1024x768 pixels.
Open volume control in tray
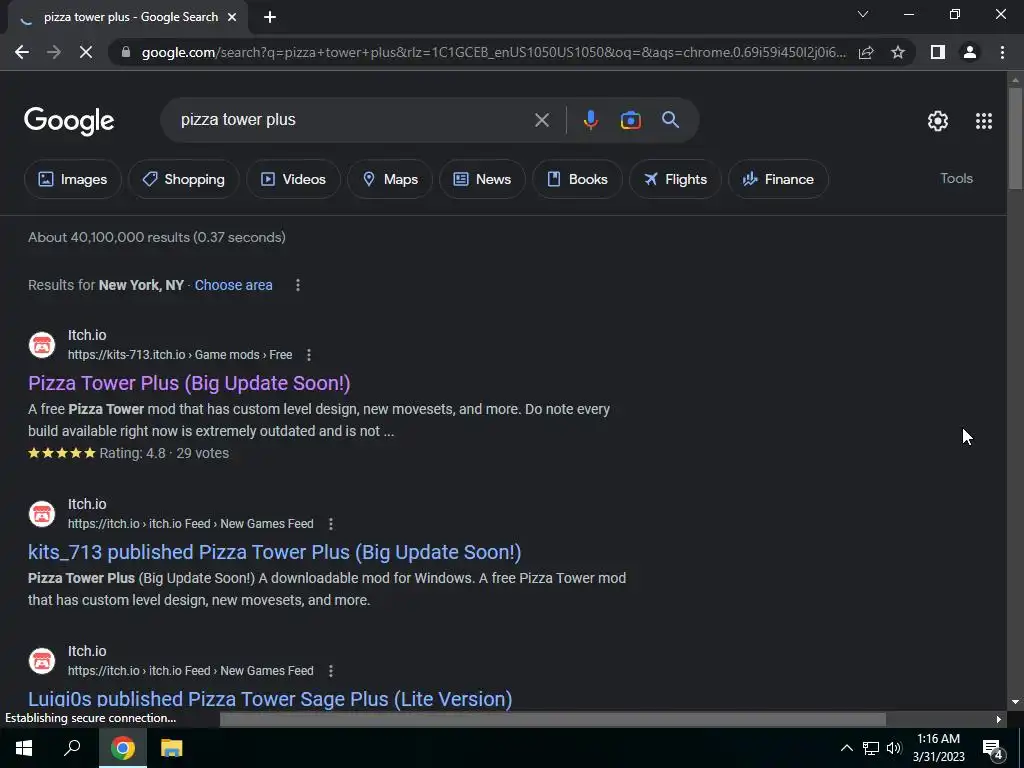[894, 748]
